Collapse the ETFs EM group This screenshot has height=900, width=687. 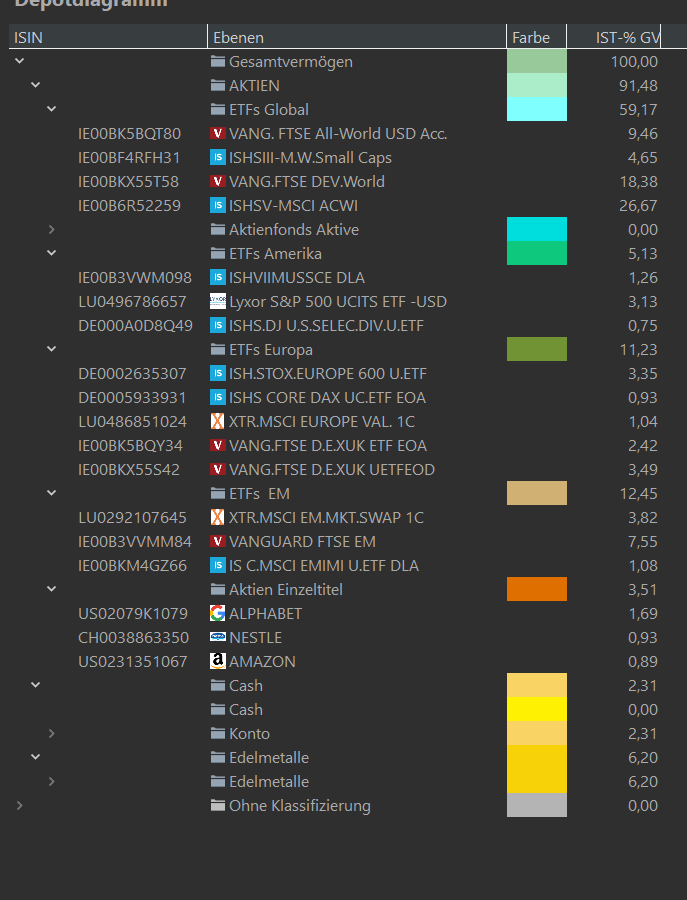point(52,493)
